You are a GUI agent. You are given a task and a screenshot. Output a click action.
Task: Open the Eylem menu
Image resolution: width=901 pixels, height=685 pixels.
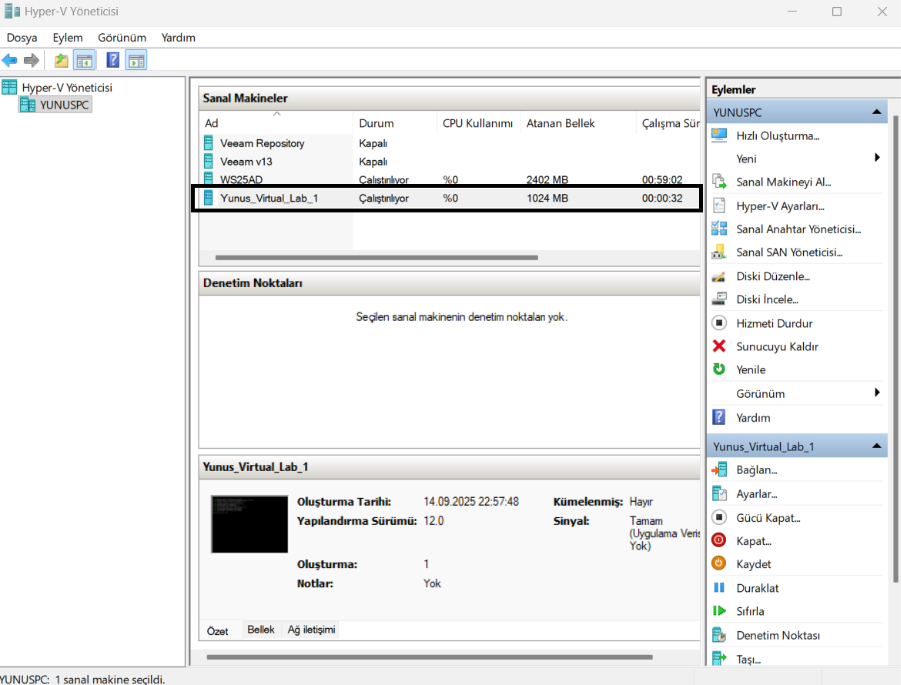click(x=68, y=38)
